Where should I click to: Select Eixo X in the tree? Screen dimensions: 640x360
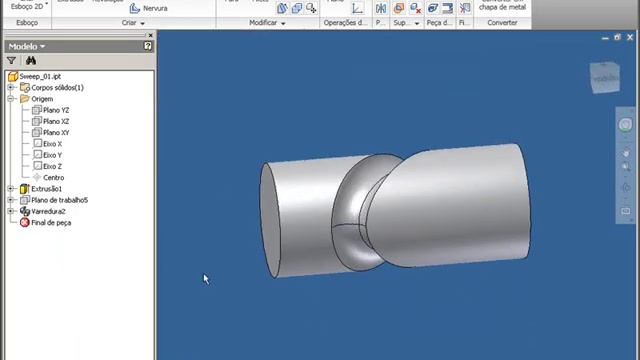tap(52, 144)
